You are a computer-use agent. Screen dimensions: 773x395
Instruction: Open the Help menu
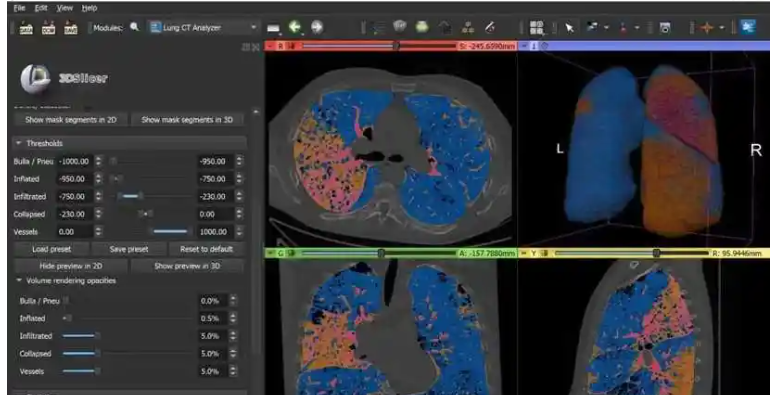(x=89, y=8)
